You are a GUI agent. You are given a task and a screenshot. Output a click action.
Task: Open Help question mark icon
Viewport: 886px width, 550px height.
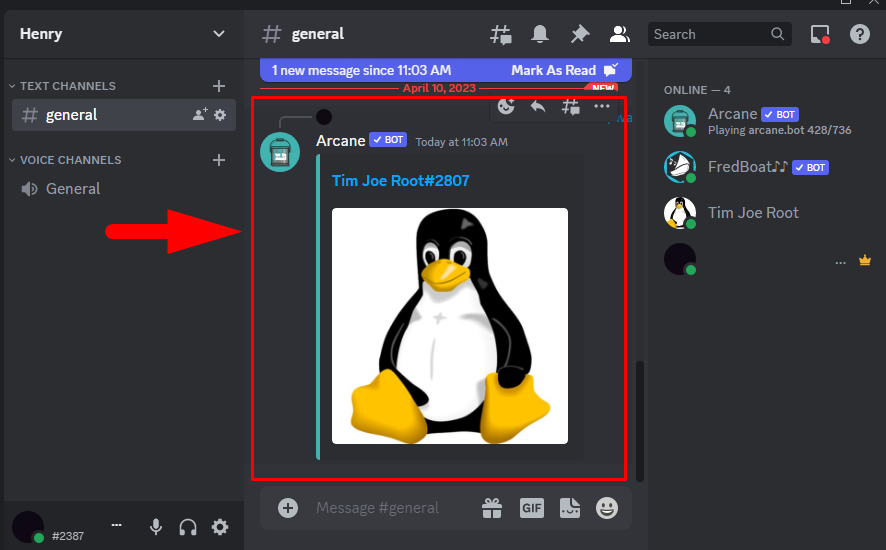tap(859, 34)
